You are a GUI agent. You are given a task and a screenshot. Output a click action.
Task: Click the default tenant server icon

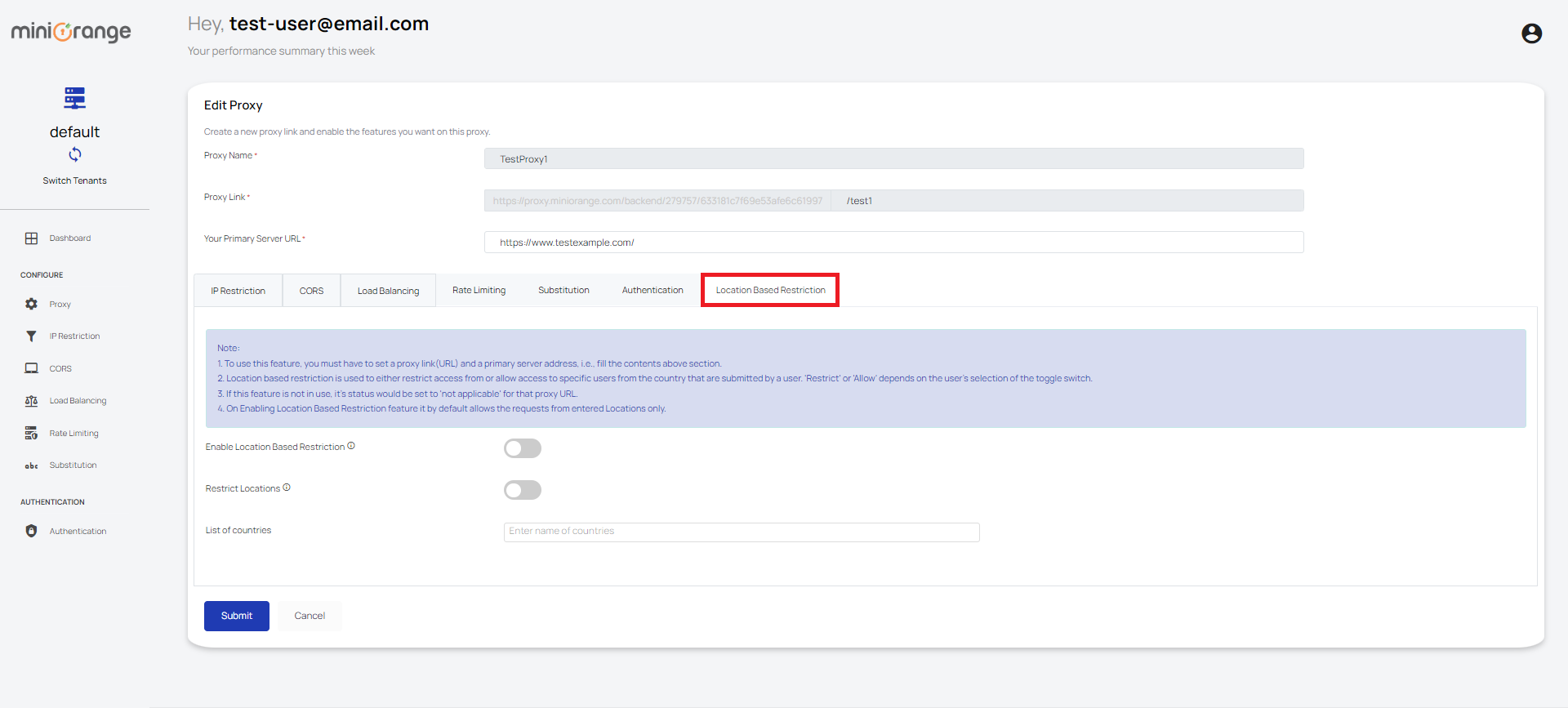click(x=75, y=98)
